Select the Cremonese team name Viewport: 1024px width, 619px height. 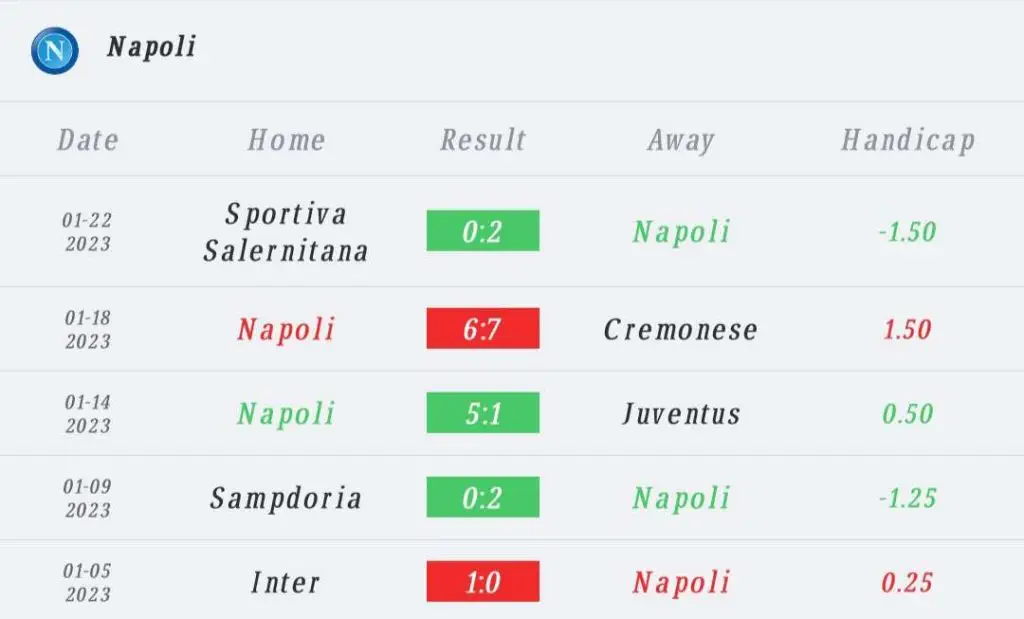coord(680,329)
